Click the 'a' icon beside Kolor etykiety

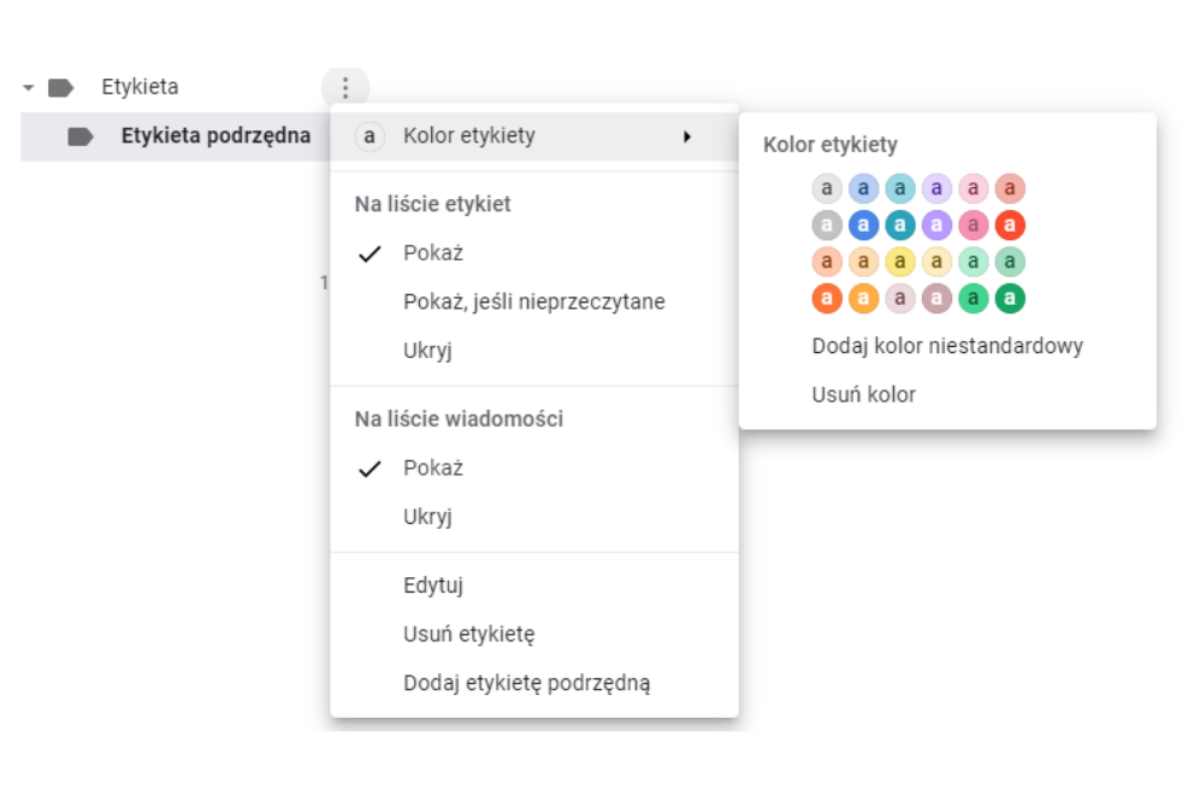[x=370, y=136]
